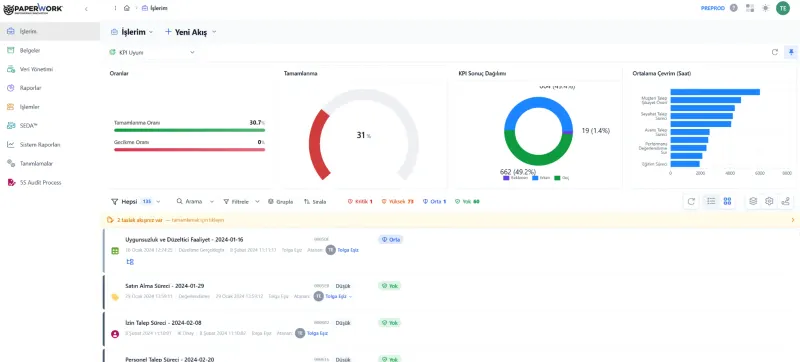The width and height of the screenshot is (800, 362).
Task: Open Personel Talep Süreci - 2024-02-20
Action: tap(169, 359)
